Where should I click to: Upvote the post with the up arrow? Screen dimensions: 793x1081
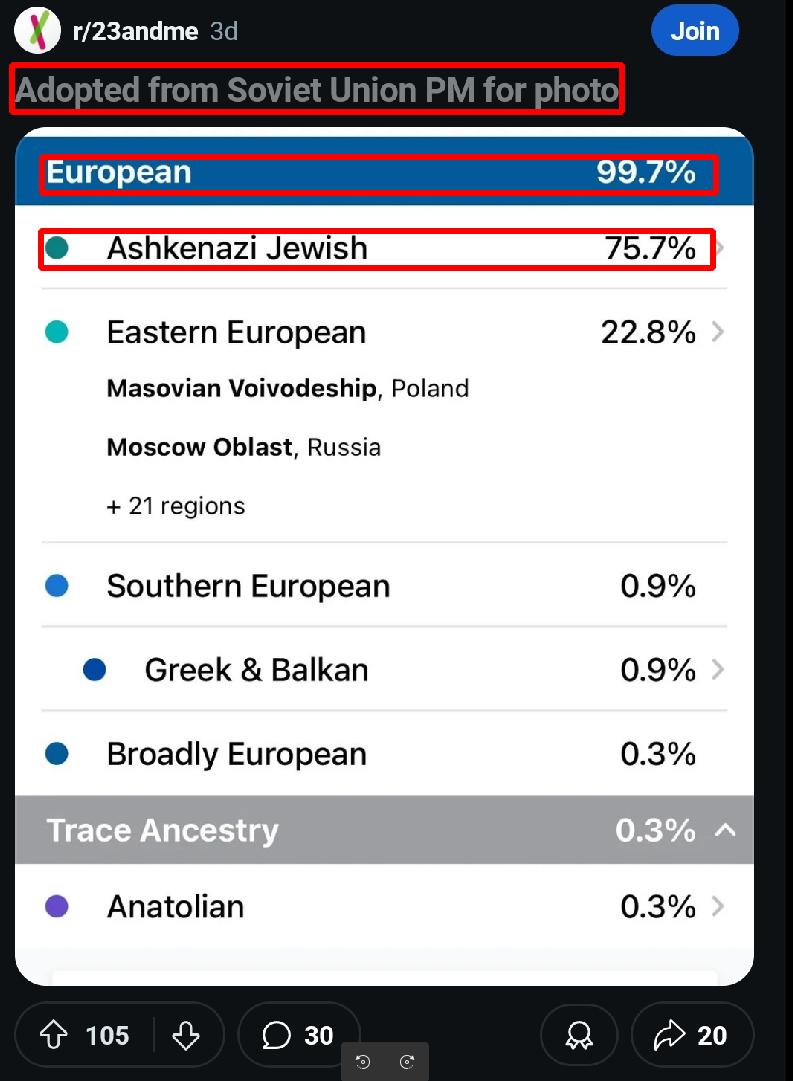coord(54,1035)
